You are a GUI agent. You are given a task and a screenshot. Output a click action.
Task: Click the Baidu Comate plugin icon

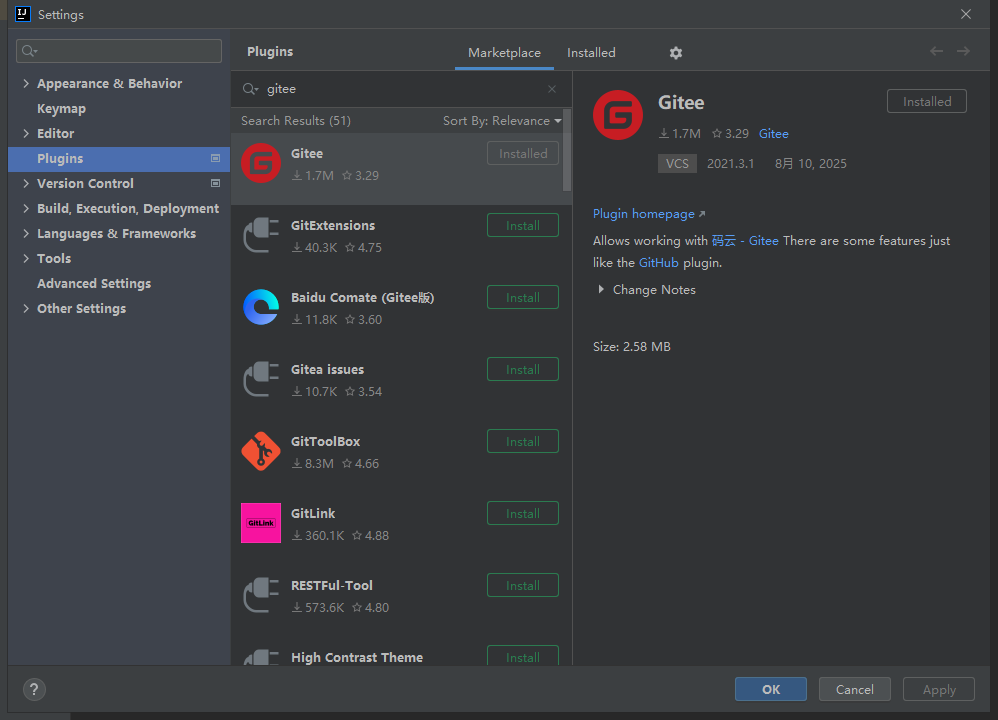pyautogui.click(x=261, y=307)
